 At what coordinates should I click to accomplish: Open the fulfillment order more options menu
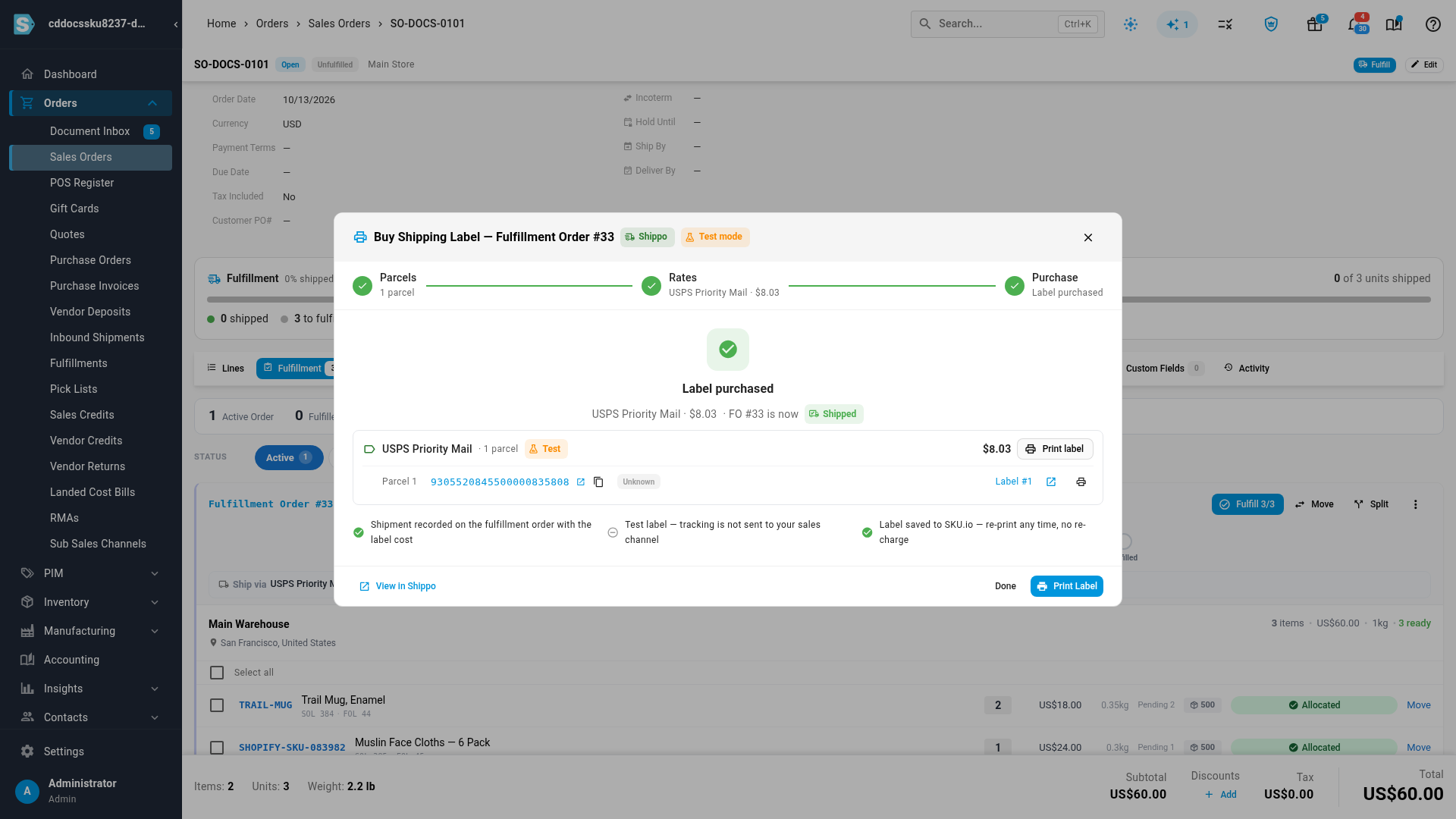(1415, 505)
